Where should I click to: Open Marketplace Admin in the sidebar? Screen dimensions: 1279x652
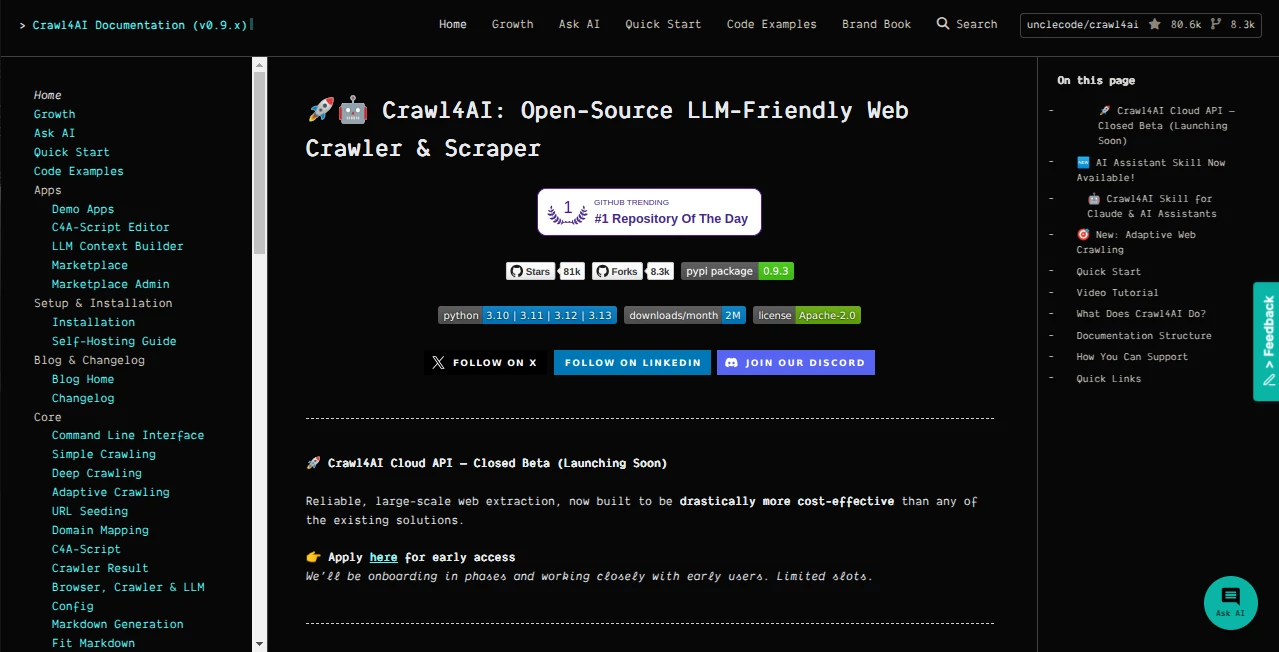(111, 284)
